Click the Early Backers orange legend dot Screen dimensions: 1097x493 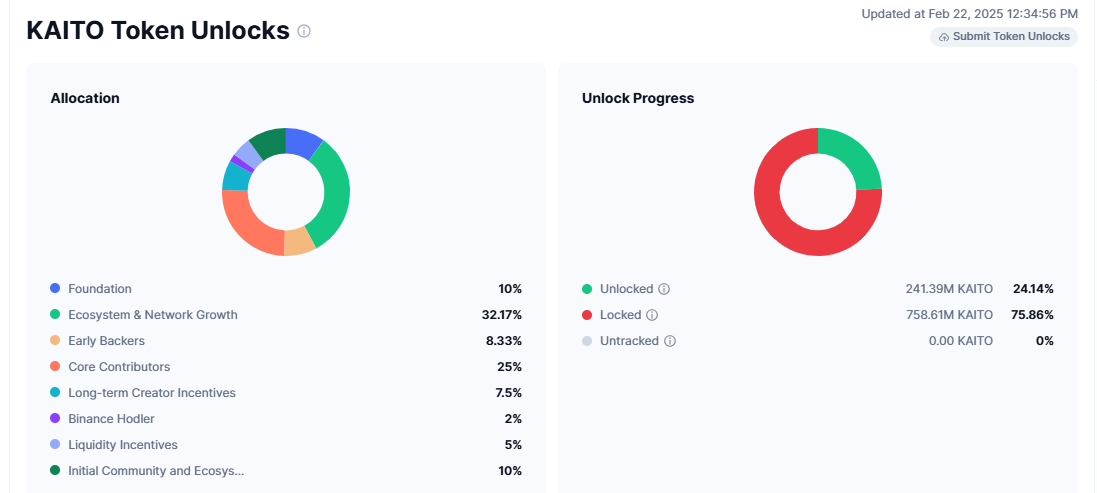pyautogui.click(x=55, y=341)
